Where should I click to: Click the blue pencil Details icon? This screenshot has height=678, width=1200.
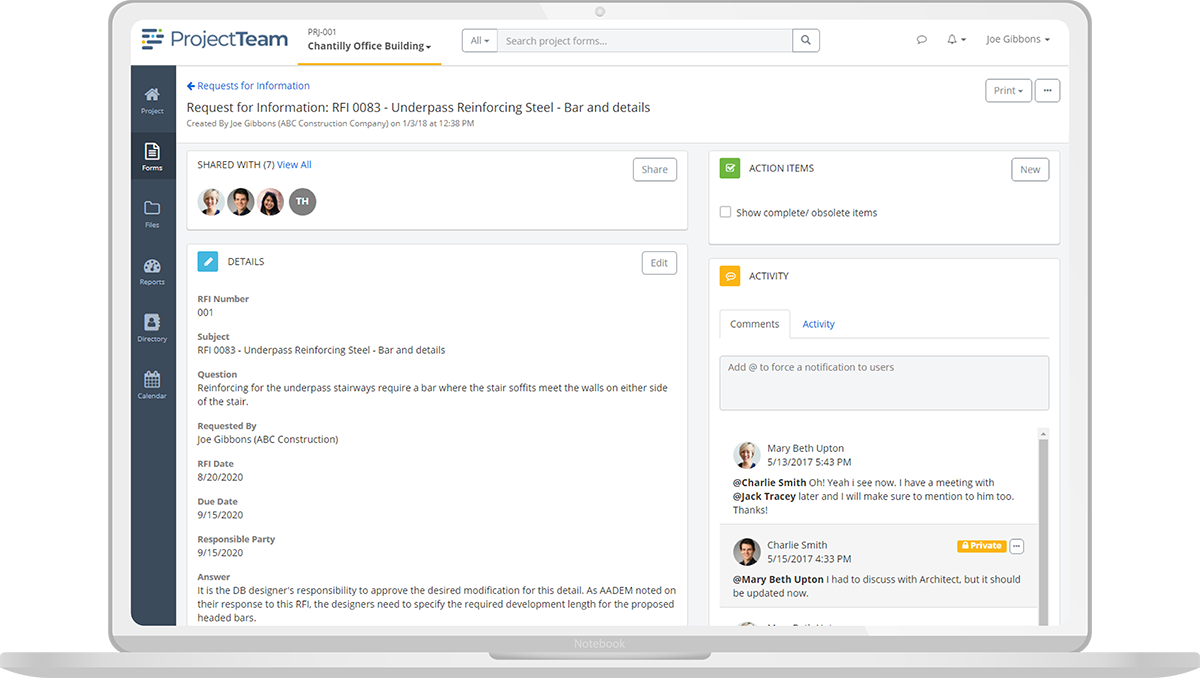click(x=208, y=262)
